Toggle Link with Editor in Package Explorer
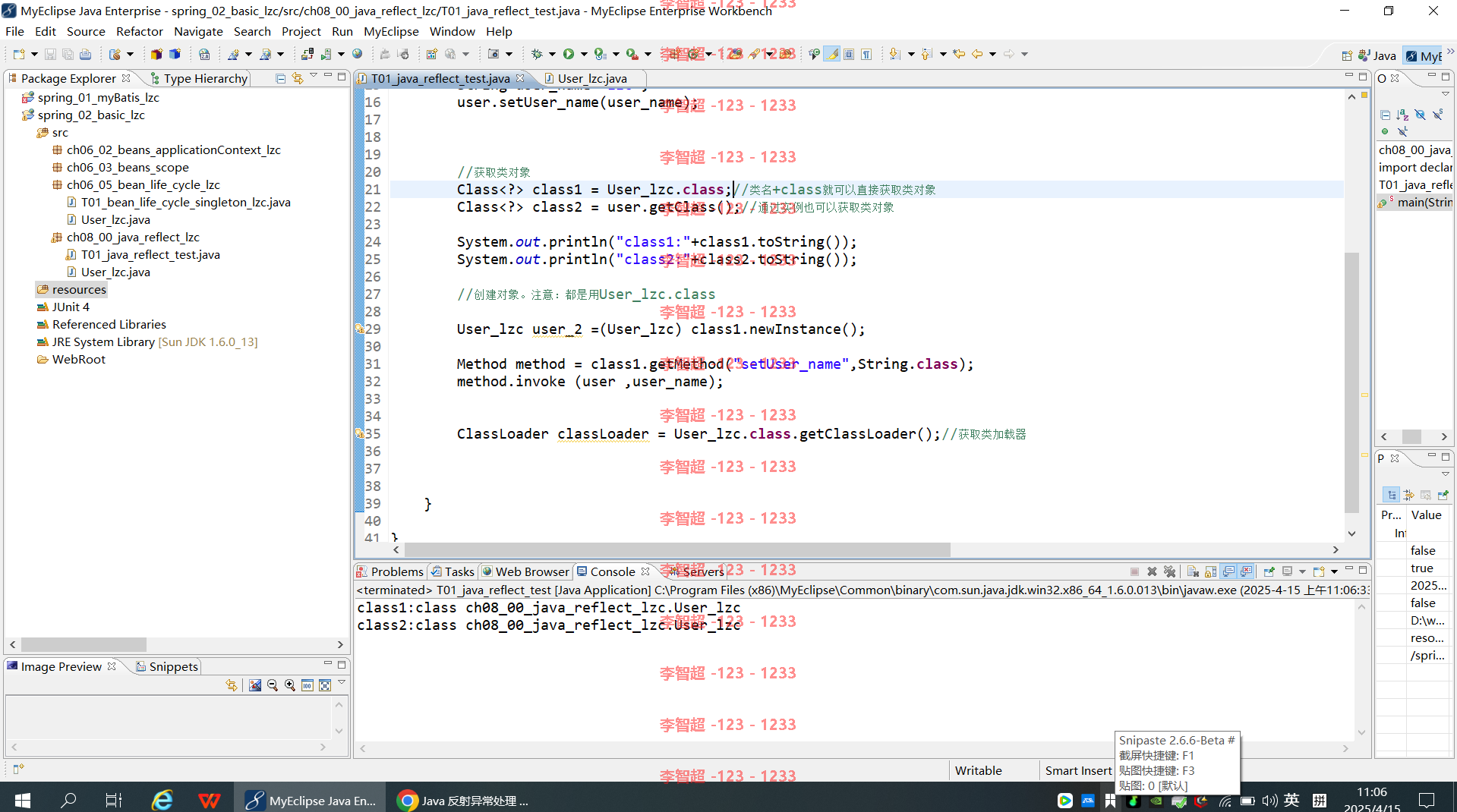1457x812 pixels. [x=298, y=78]
